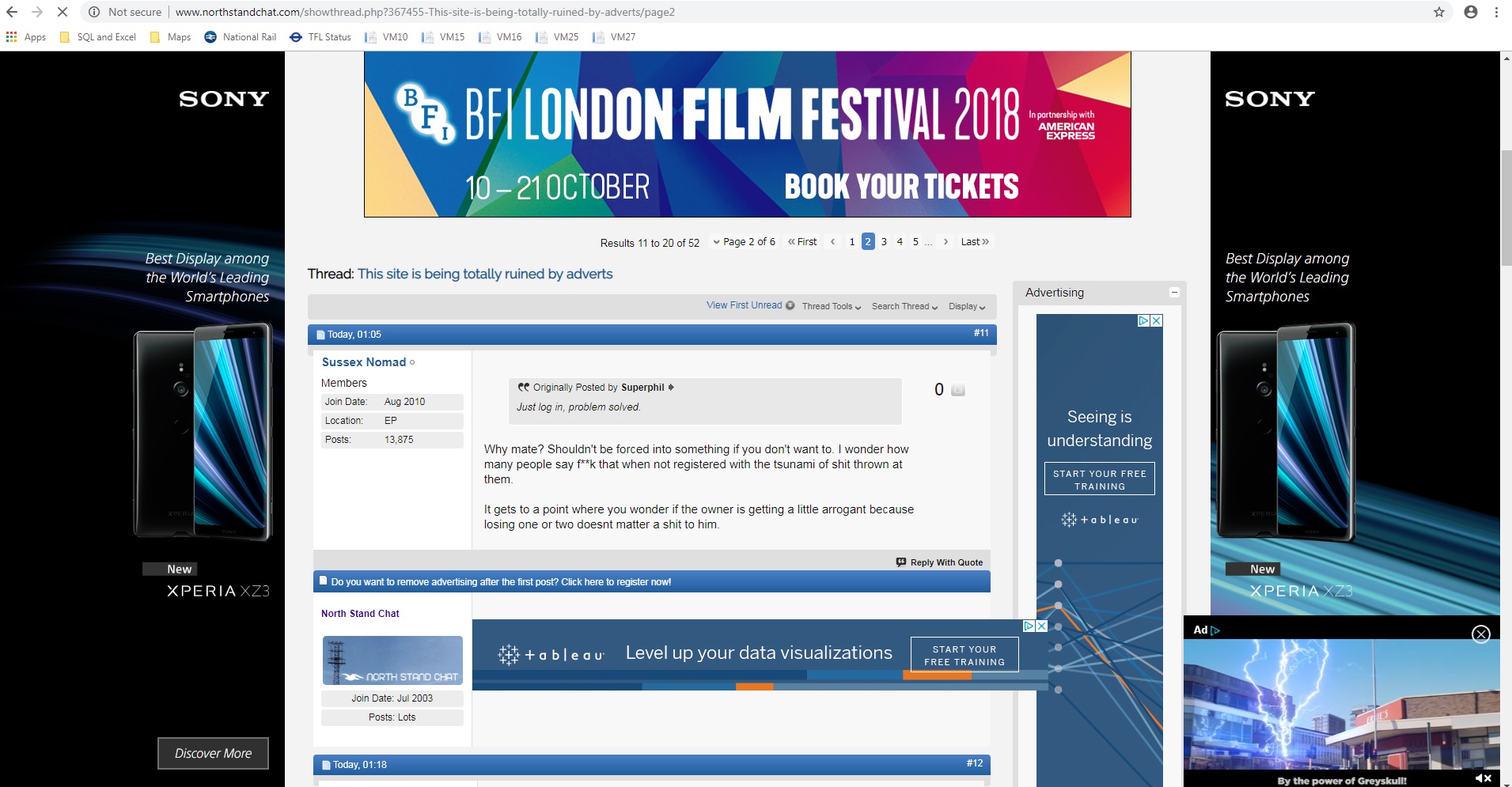Image resolution: width=1512 pixels, height=787 pixels.
Task: Jump to Last page
Action: point(975,242)
